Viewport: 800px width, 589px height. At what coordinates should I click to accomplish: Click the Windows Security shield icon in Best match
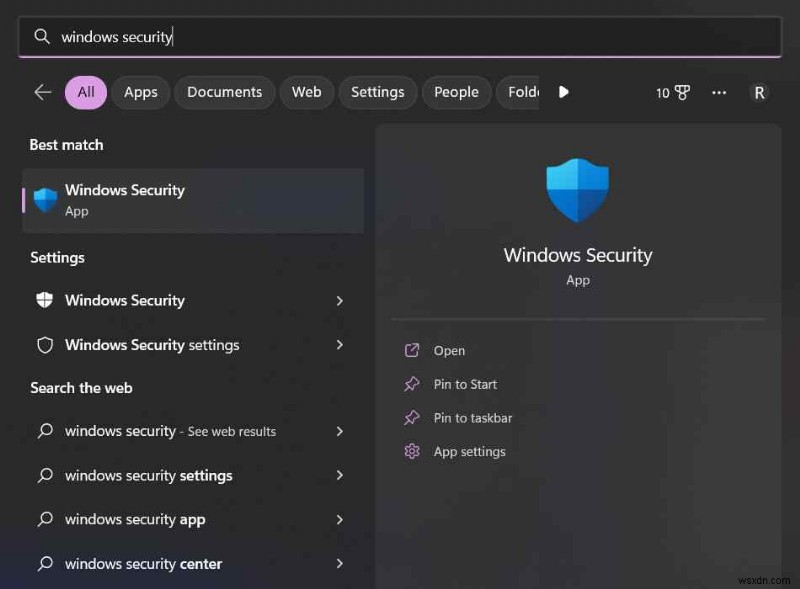[45, 198]
